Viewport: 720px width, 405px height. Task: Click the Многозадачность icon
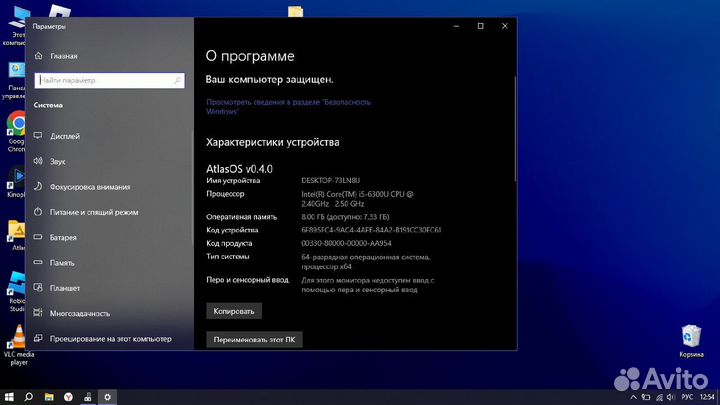[38, 313]
